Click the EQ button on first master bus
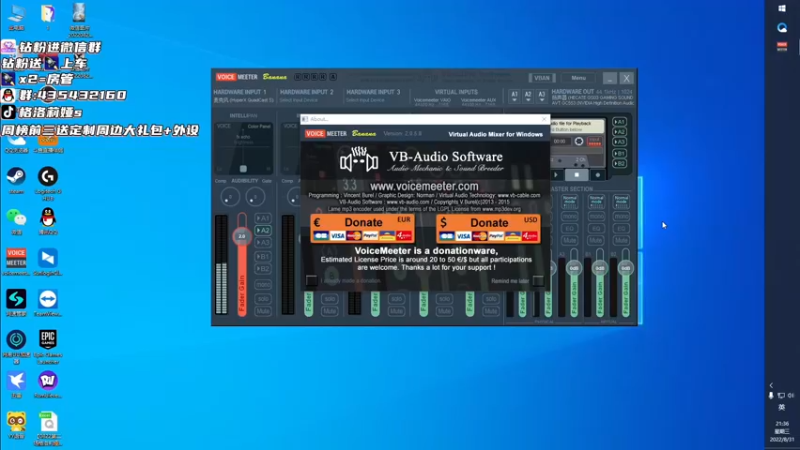Screen dimensions: 800x450 pos(570,229)
